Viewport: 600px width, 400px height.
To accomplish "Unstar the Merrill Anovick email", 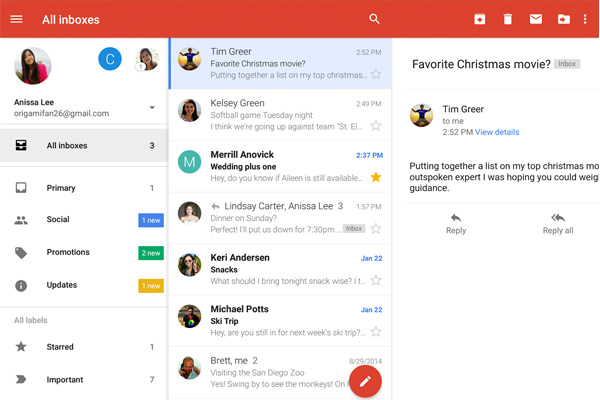I will click(376, 178).
